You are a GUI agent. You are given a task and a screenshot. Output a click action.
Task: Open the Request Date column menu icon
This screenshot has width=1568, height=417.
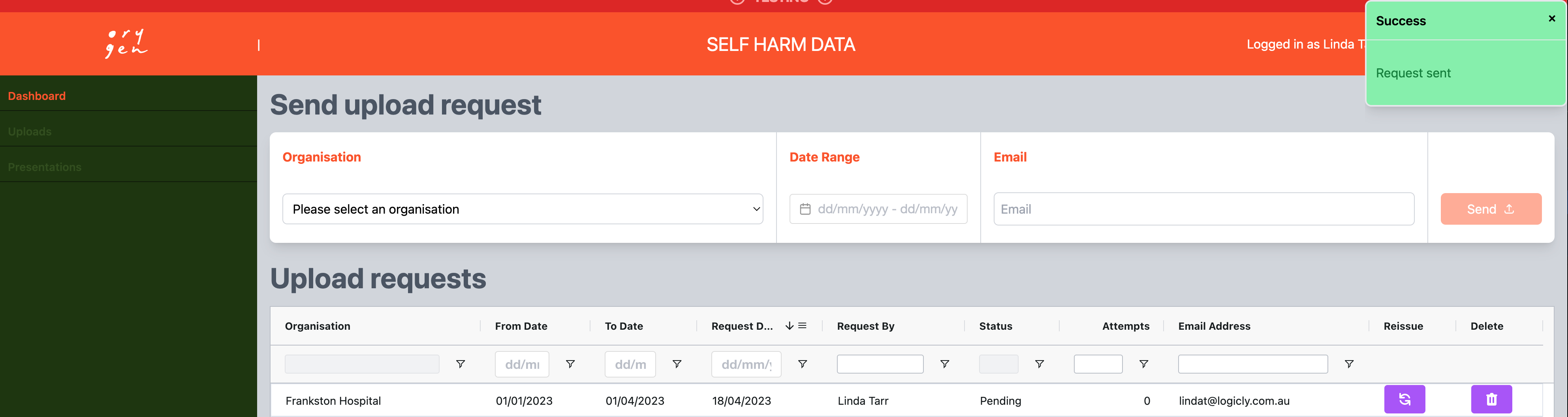click(x=802, y=326)
